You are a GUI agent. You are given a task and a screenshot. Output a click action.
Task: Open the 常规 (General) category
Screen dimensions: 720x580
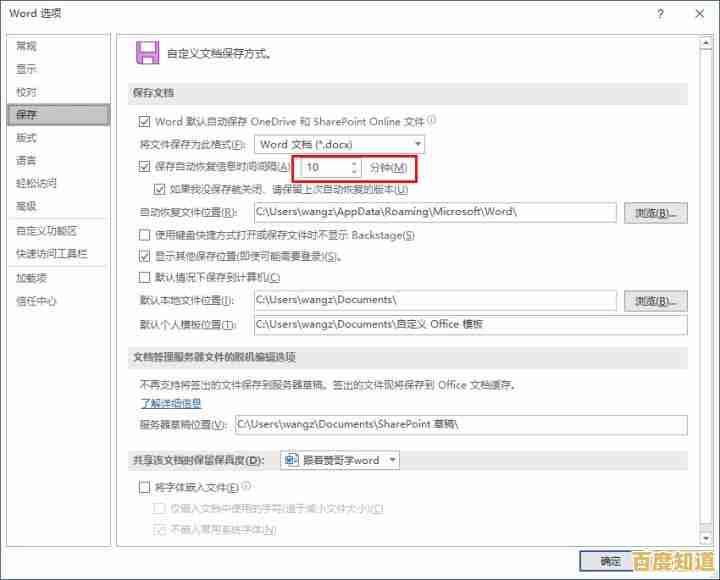[26, 46]
